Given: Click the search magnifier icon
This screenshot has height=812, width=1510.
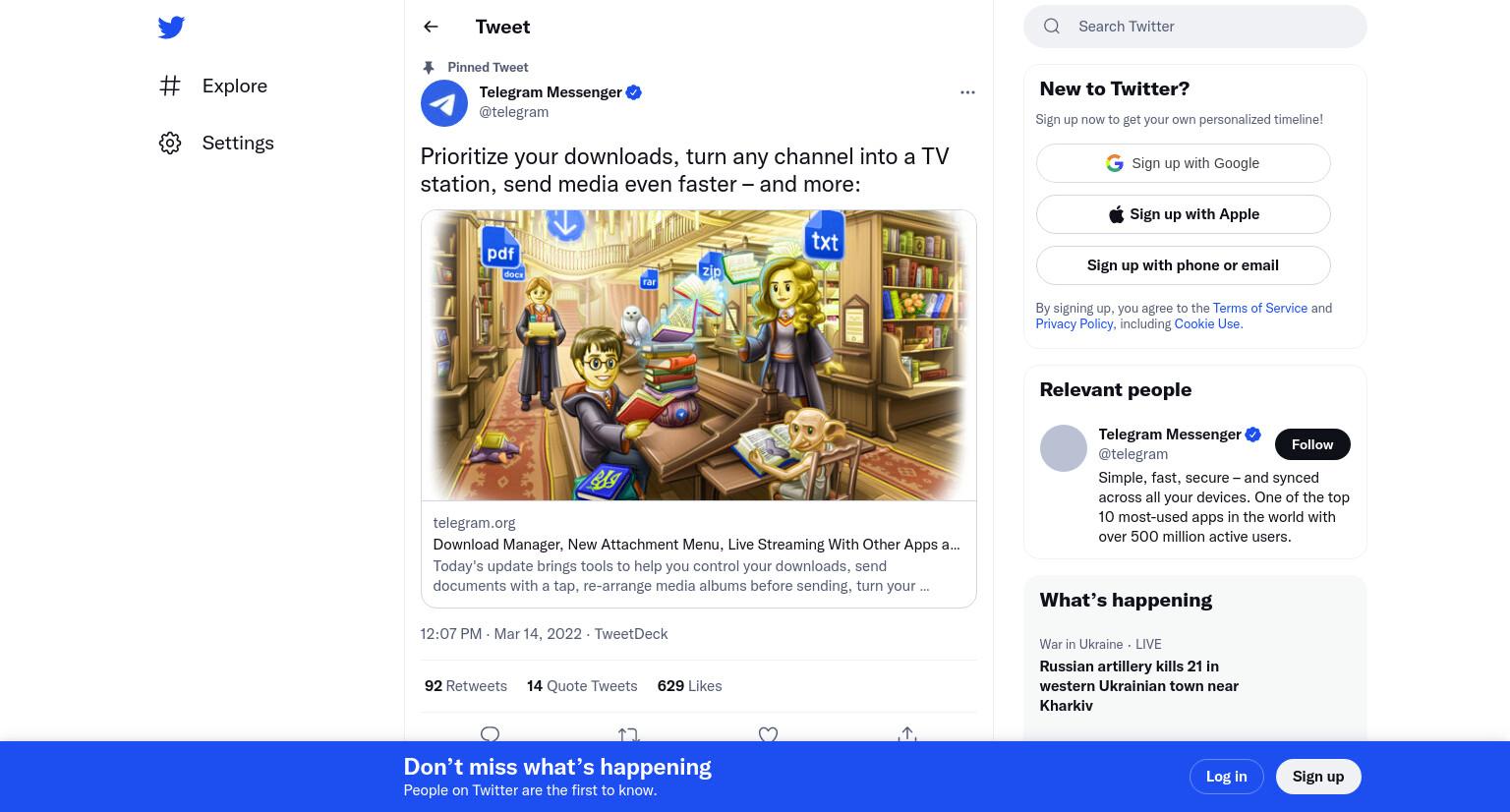Looking at the screenshot, I should [1052, 27].
